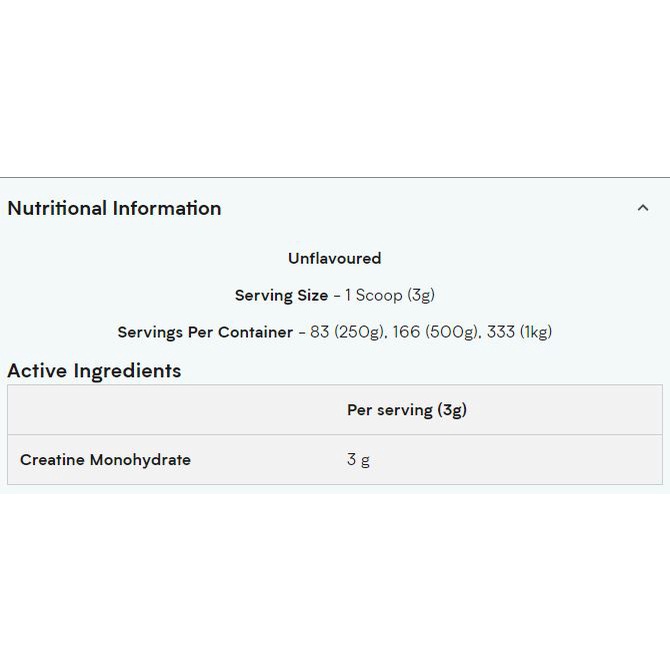Click the word Ingredients in the Active heading
Image resolution: width=670 pixels, height=670 pixels.
tap(125, 370)
